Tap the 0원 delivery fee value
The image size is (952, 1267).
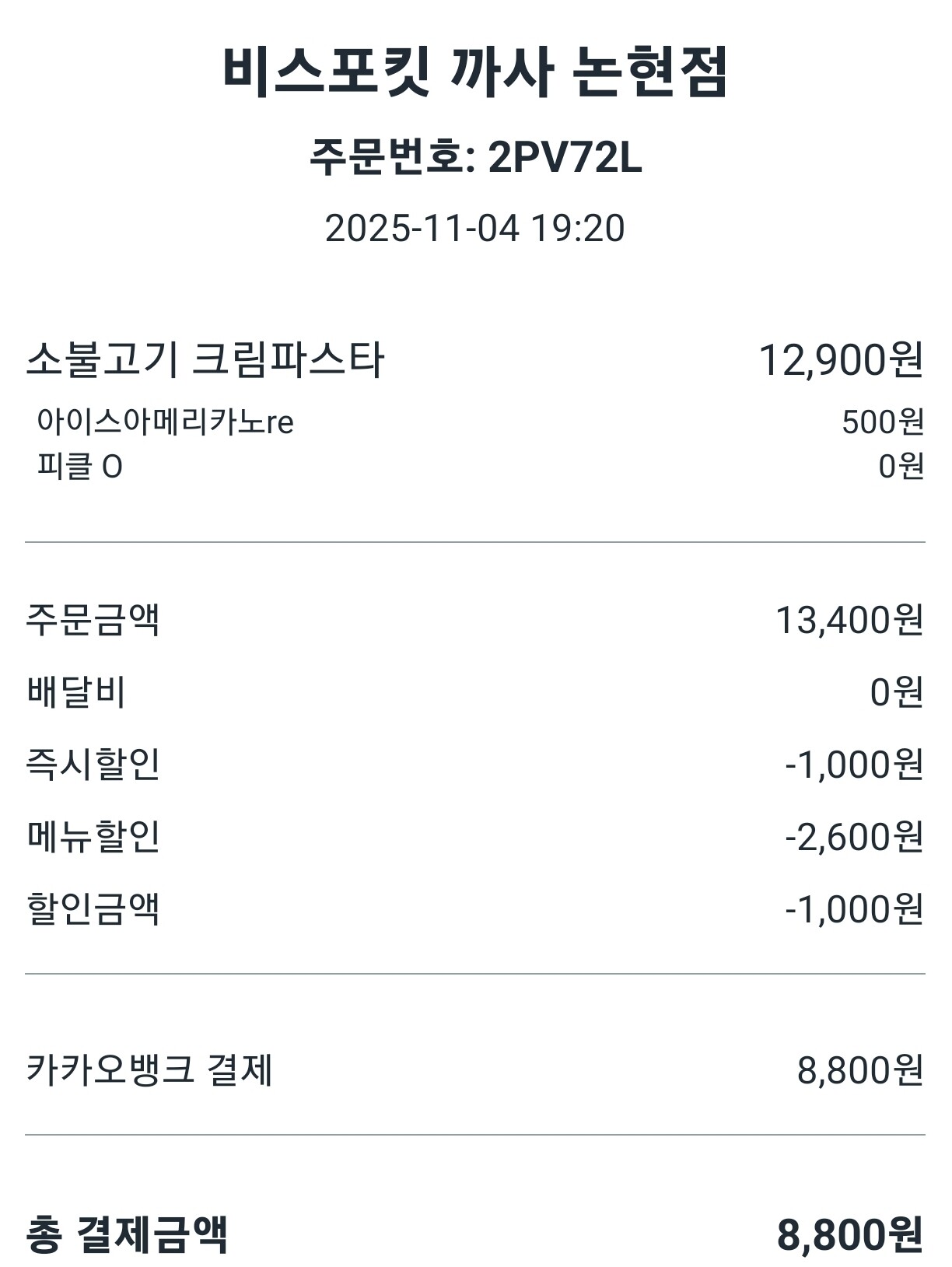pyautogui.click(x=896, y=692)
